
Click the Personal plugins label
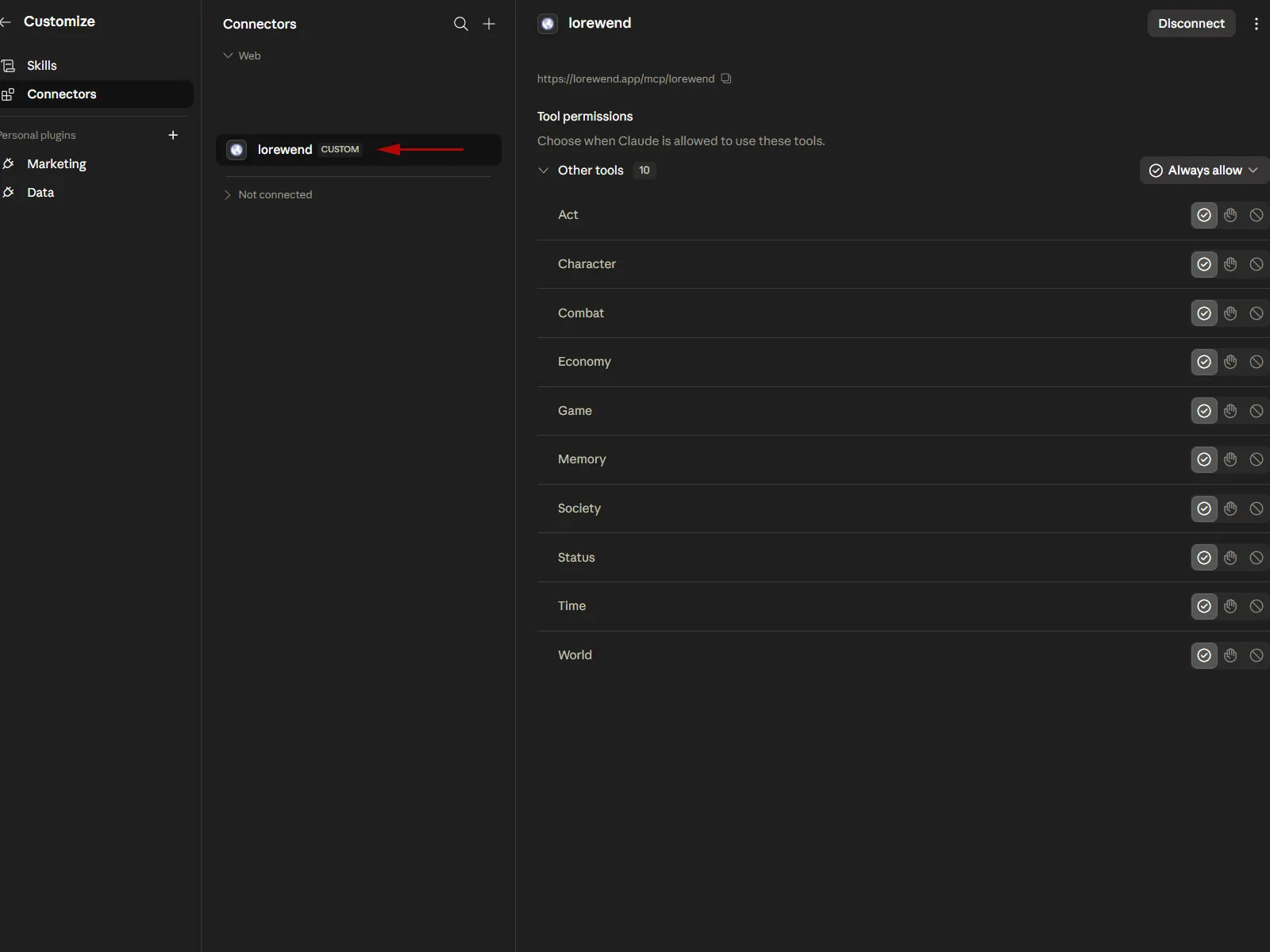38,135
